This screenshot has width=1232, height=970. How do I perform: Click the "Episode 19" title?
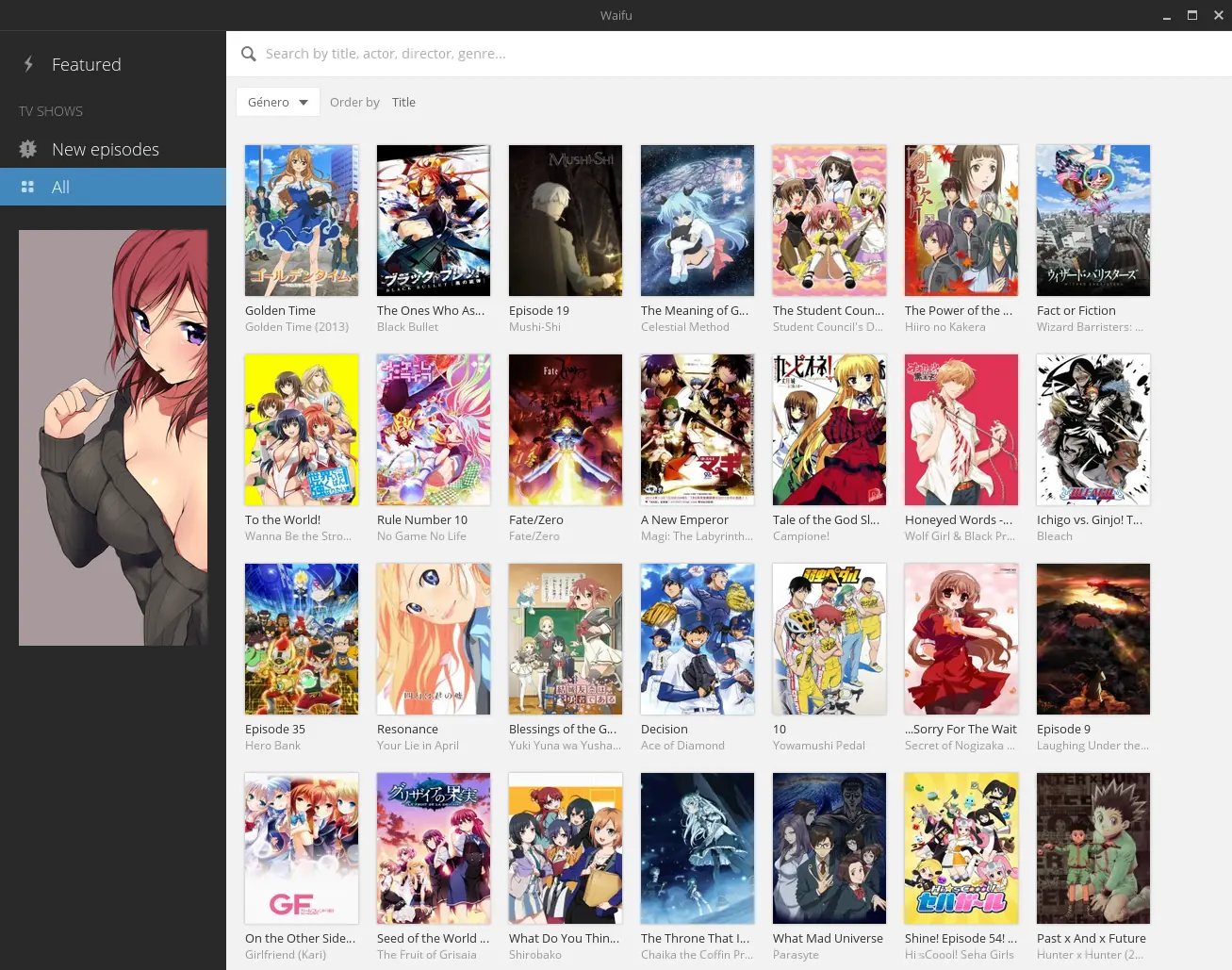click(539, 310)
